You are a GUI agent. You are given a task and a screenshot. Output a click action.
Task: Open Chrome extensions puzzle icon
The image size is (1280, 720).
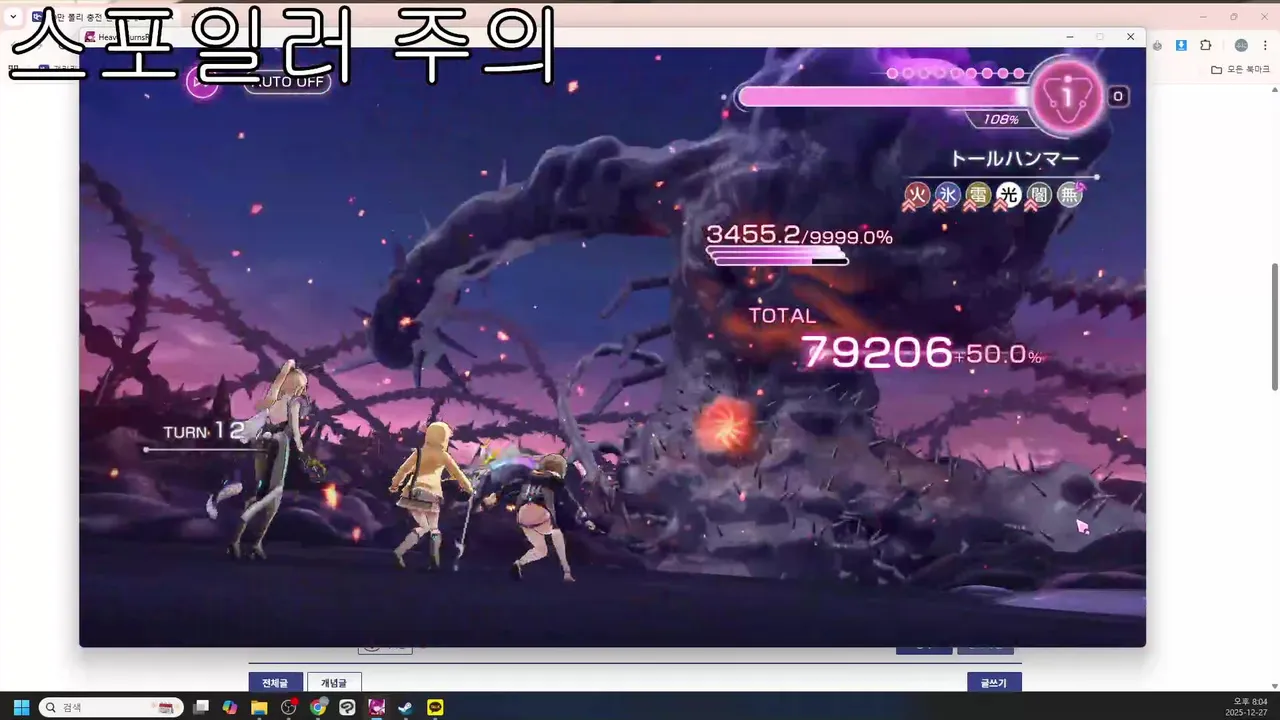point(1205,45)
